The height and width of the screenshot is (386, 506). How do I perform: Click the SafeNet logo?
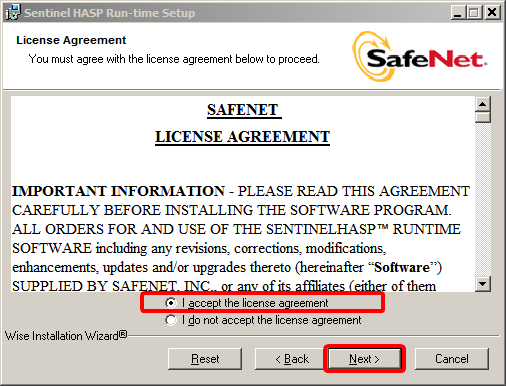(419, 57)
